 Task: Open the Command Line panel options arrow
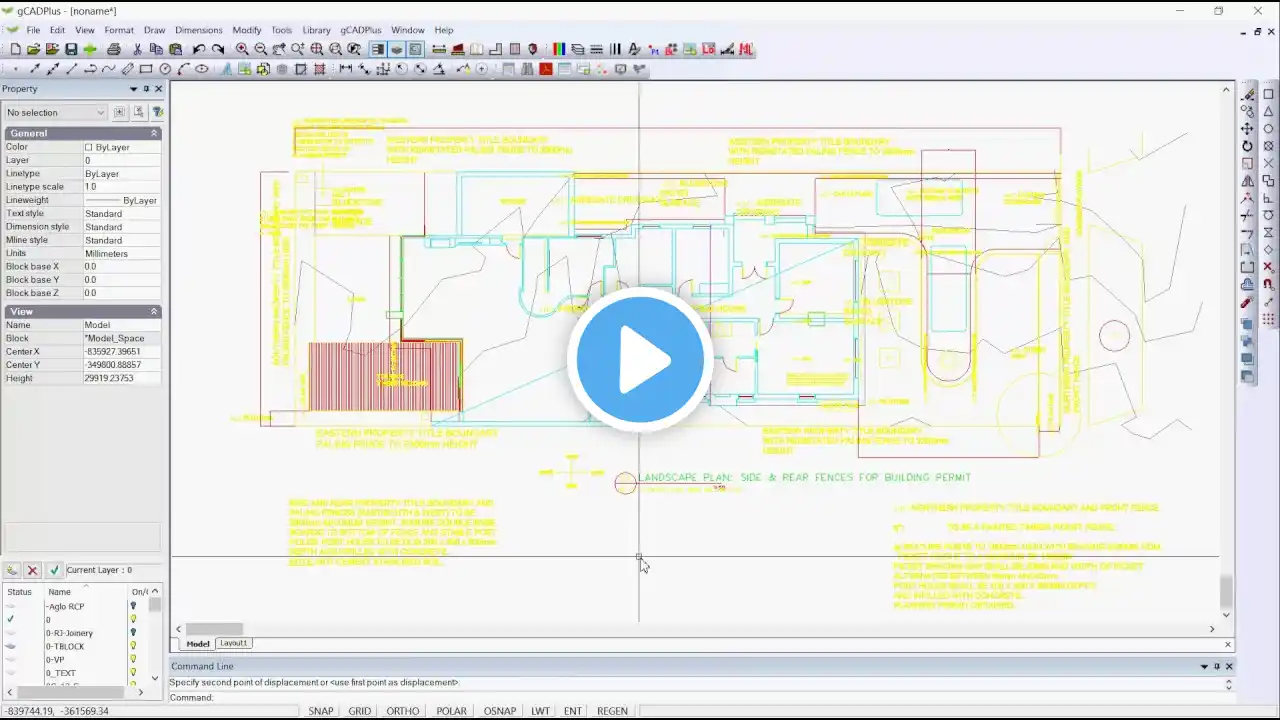tap(1204, 666)
